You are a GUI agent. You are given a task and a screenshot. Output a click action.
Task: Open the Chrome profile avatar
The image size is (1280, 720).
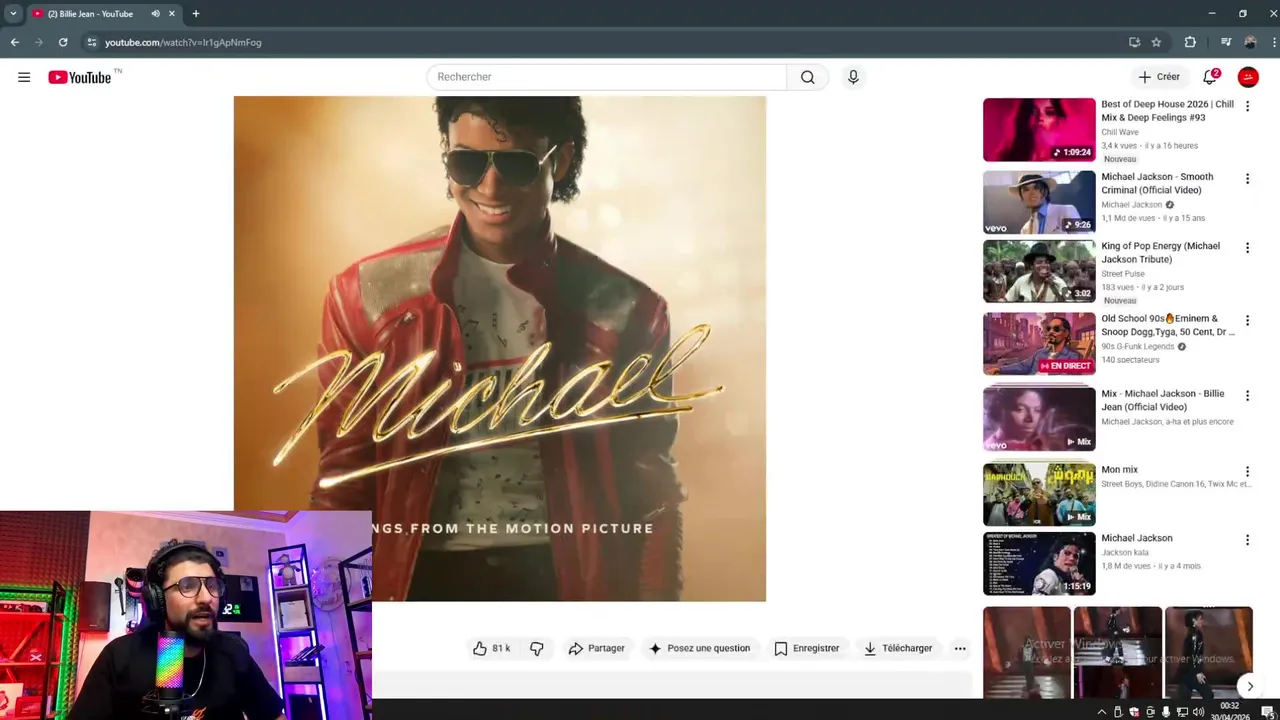click(1250, 42)
